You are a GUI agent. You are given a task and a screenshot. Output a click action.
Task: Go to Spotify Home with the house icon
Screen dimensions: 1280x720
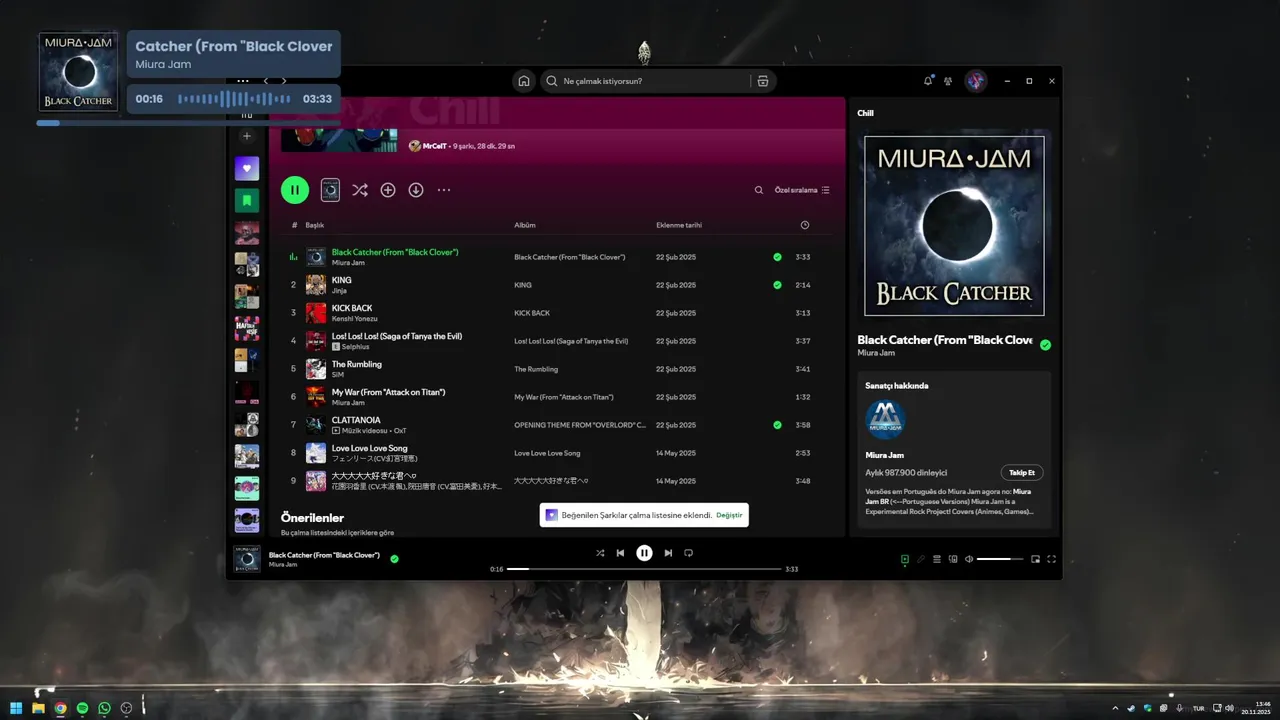pos(523,81)
